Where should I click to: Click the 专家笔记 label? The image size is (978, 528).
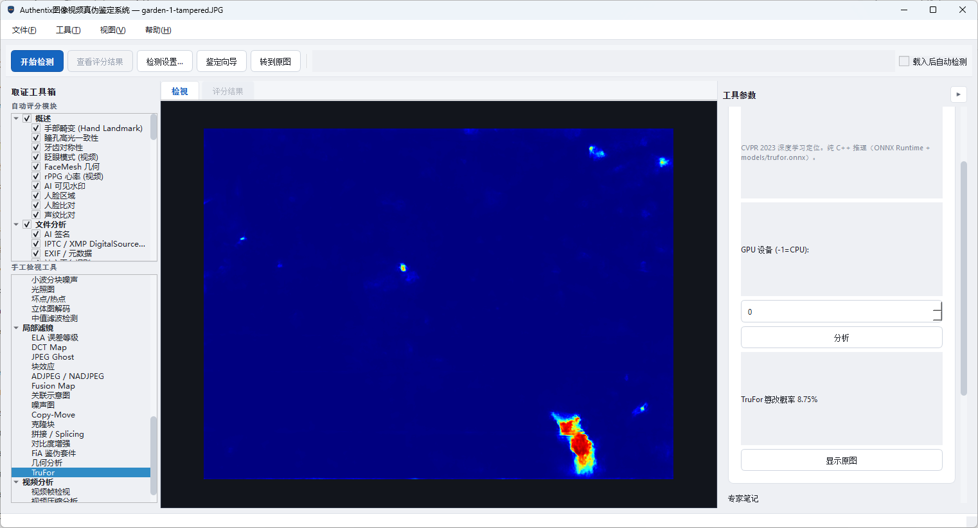(x=743, y=499)
